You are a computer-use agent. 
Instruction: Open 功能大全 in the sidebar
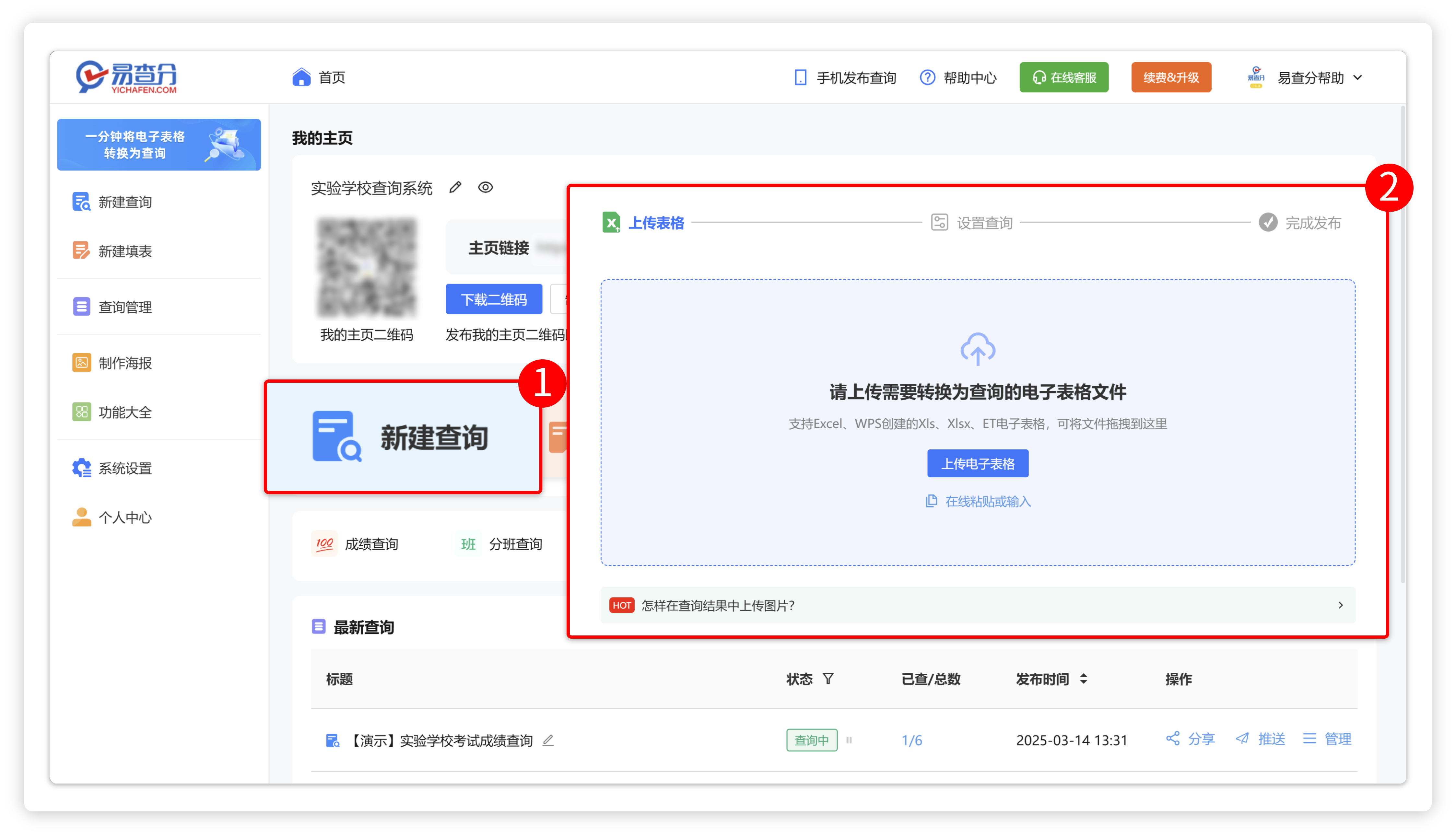pos(112,412)
